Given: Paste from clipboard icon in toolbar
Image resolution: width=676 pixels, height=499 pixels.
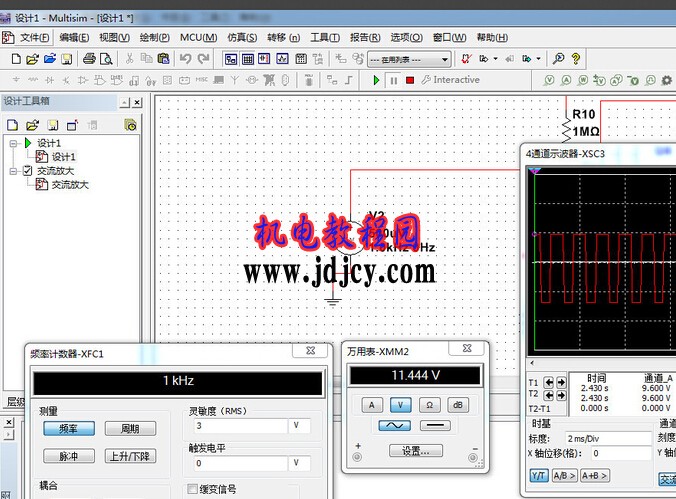Looking at the screenshot, I should [x=163, y=59].
